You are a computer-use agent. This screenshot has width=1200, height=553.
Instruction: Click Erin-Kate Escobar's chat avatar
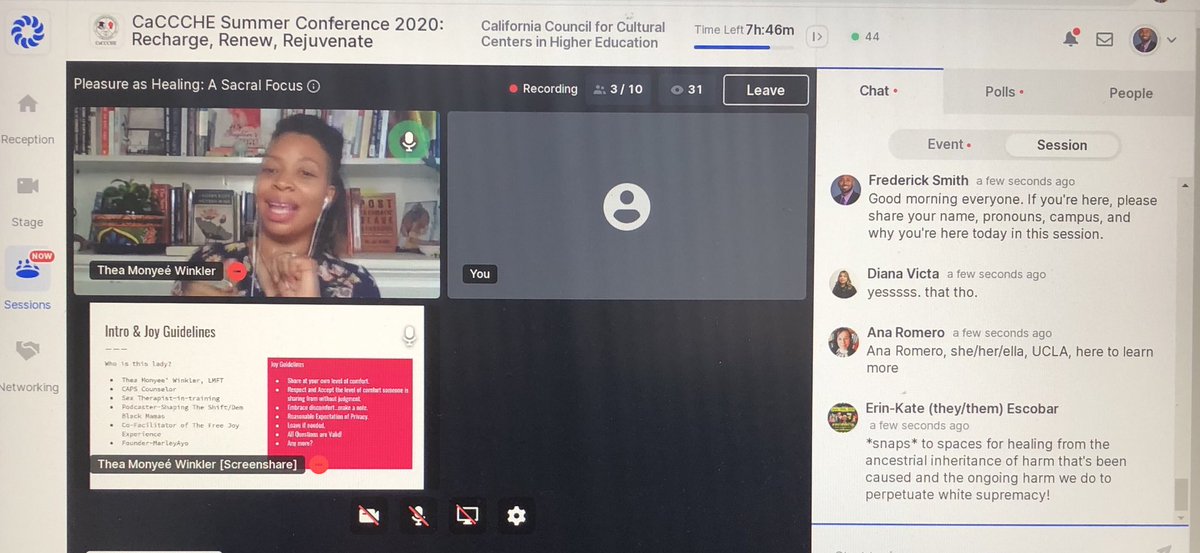tap(843, 417)
